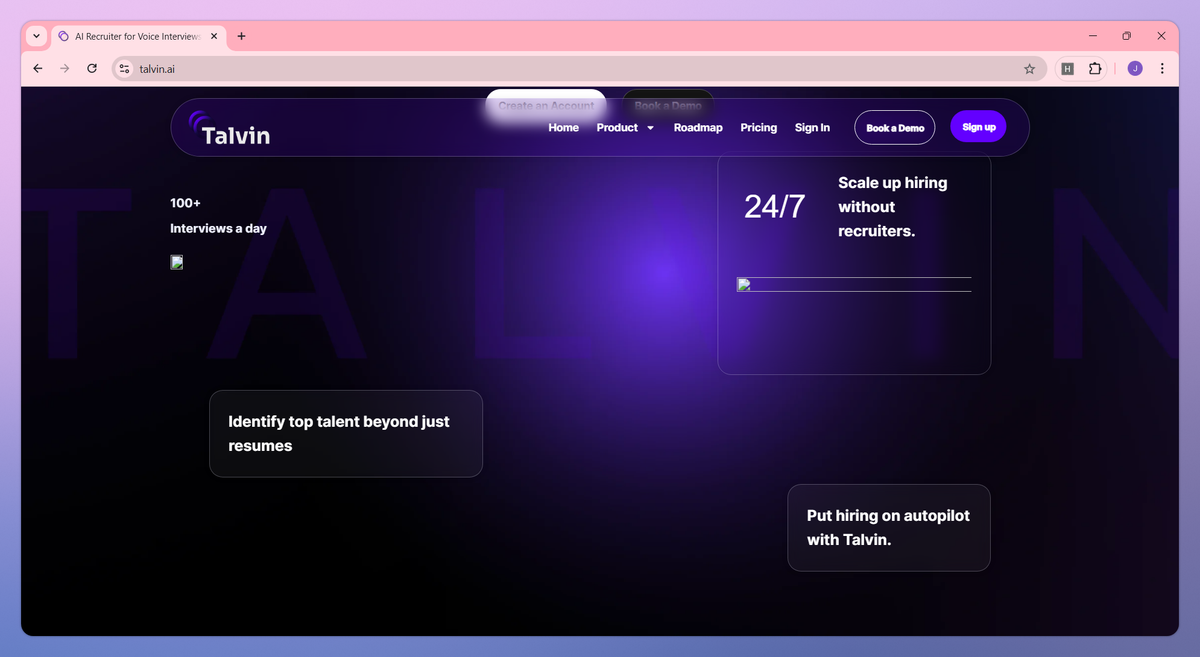Click the blurred Create an Account button

point(546,105)
